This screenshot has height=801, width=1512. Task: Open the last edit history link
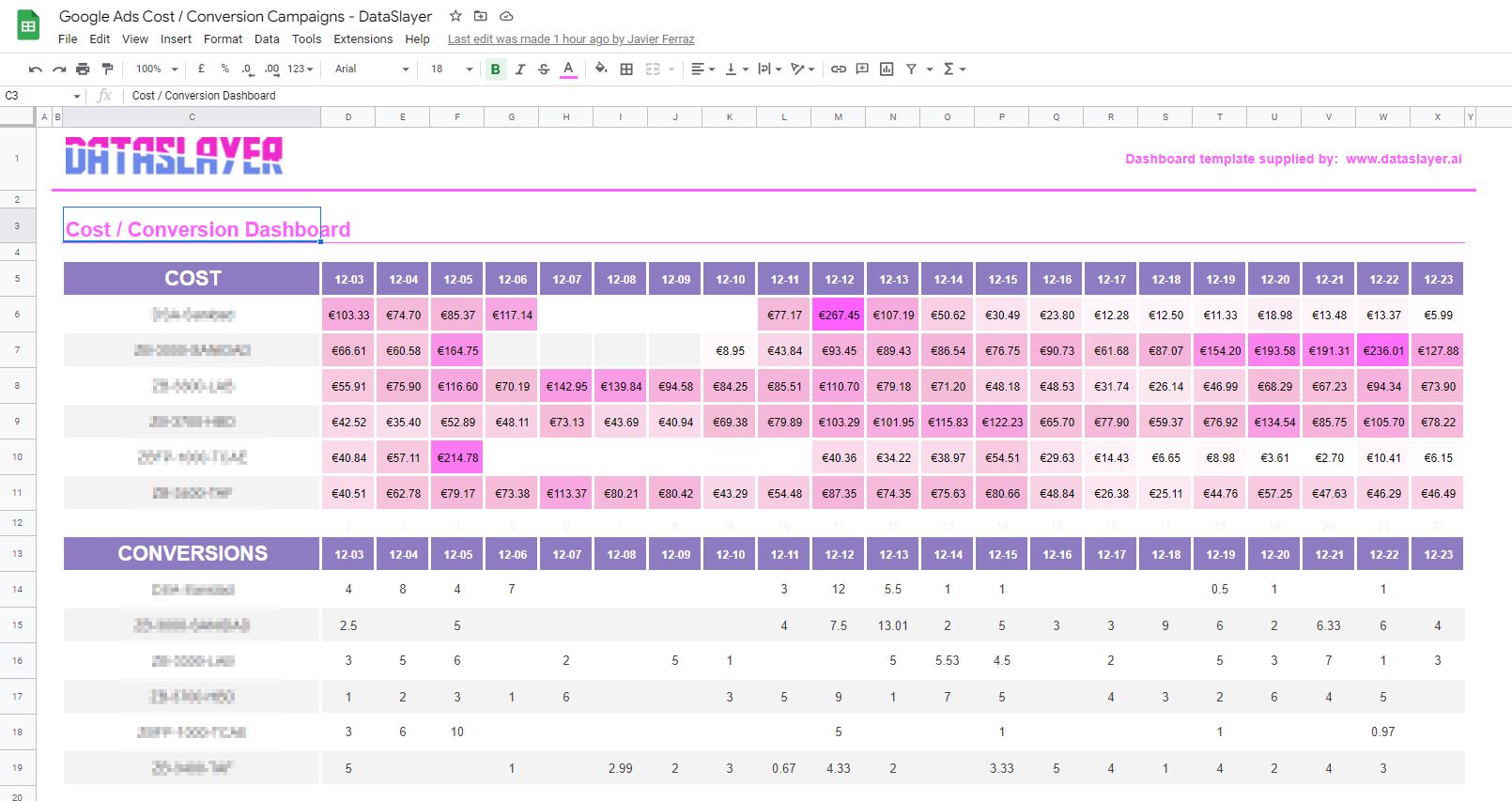tap(571, 39)
